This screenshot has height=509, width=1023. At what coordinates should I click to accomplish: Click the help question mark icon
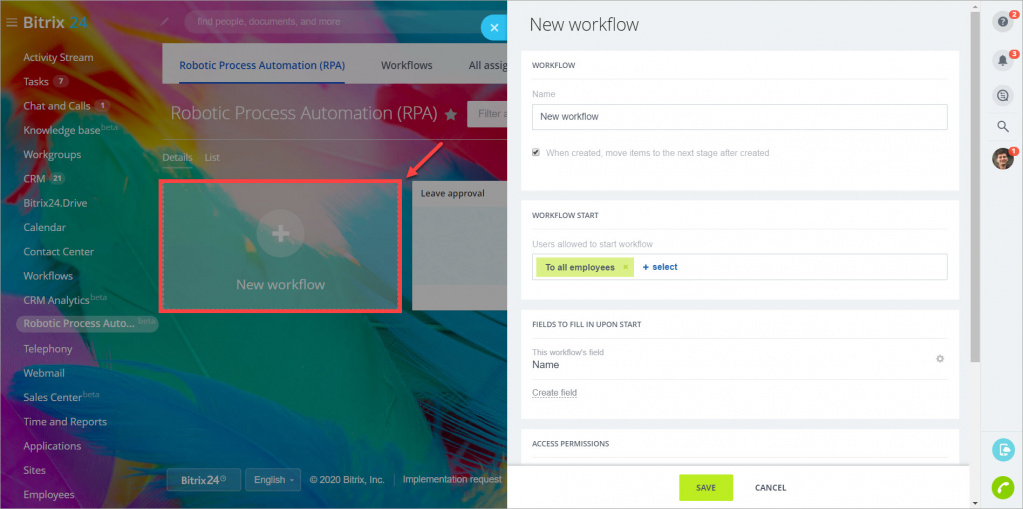[1003, 22]
